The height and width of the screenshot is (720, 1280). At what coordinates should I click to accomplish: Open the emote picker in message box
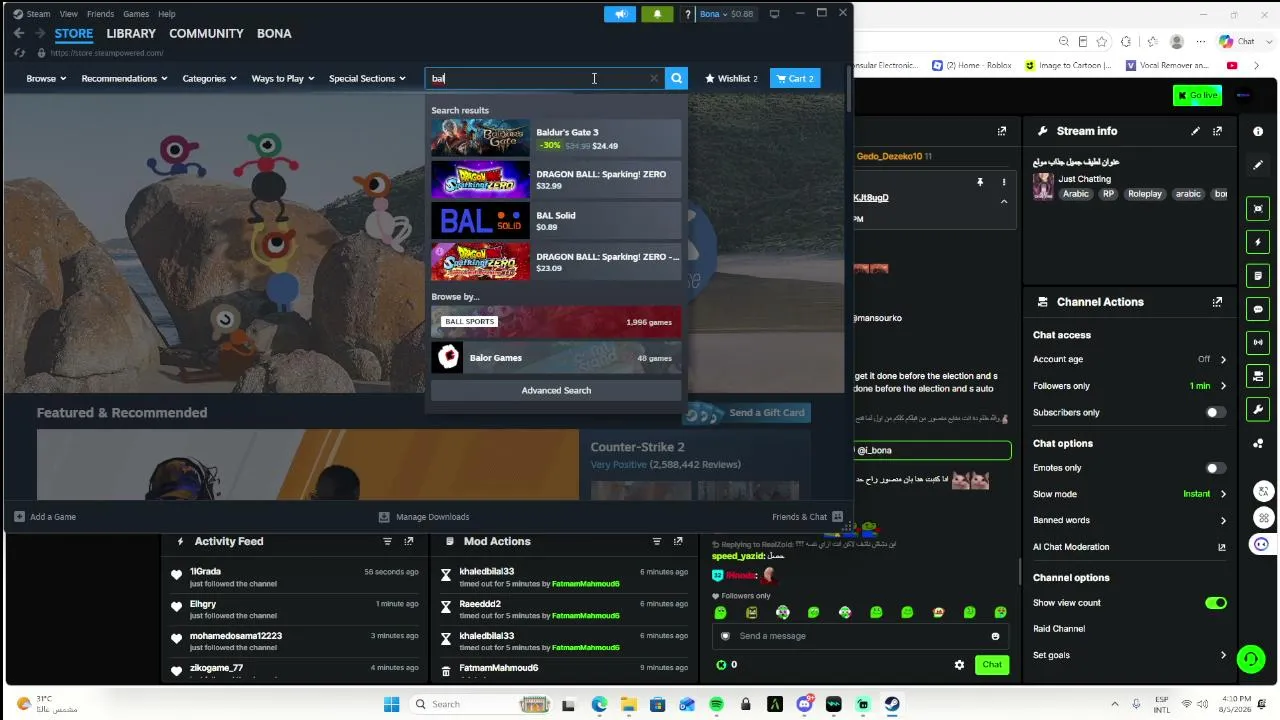995,636
